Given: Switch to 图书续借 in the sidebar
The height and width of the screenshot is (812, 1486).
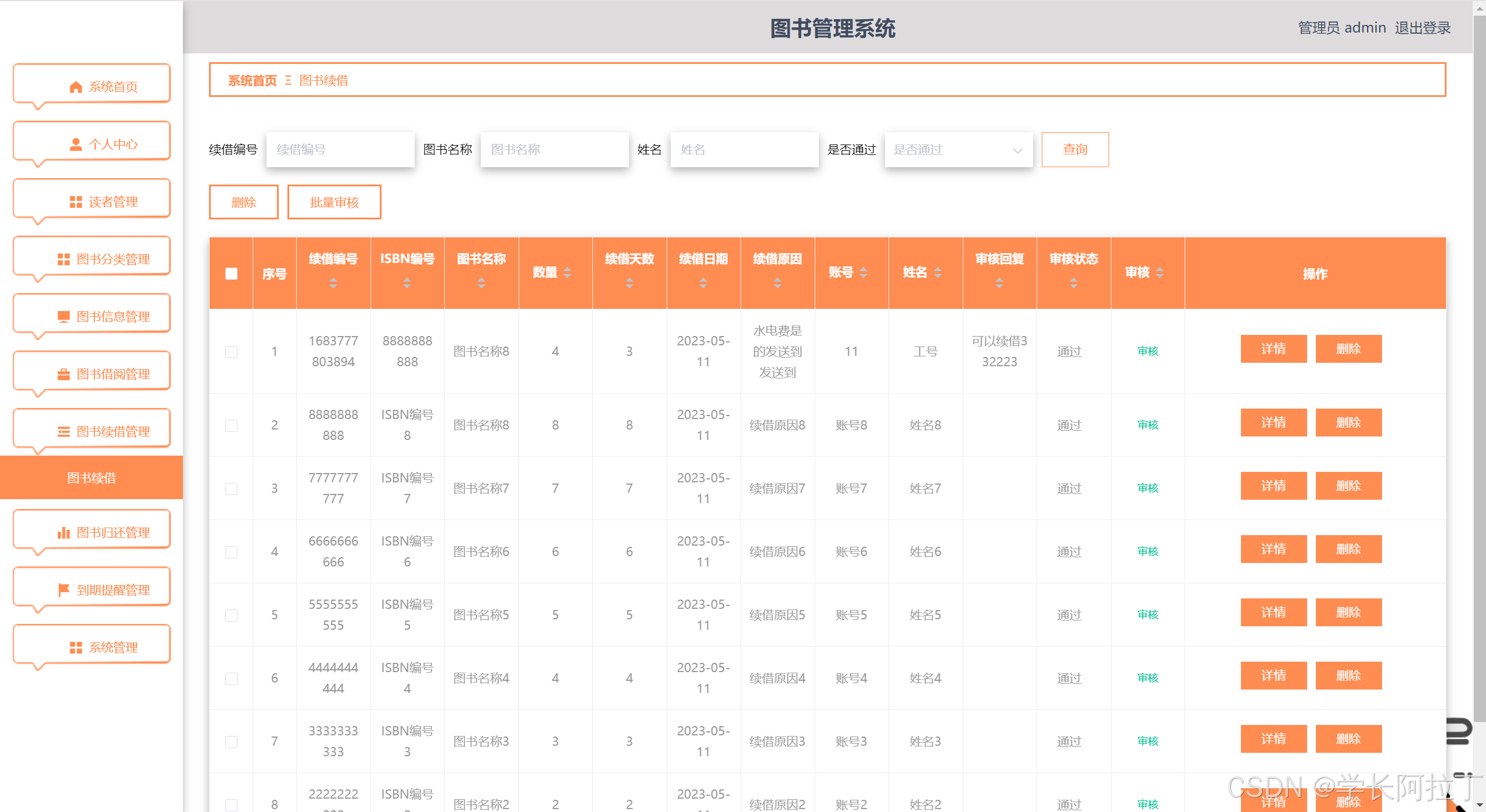Looking at the screenshot, I should 91,477.
